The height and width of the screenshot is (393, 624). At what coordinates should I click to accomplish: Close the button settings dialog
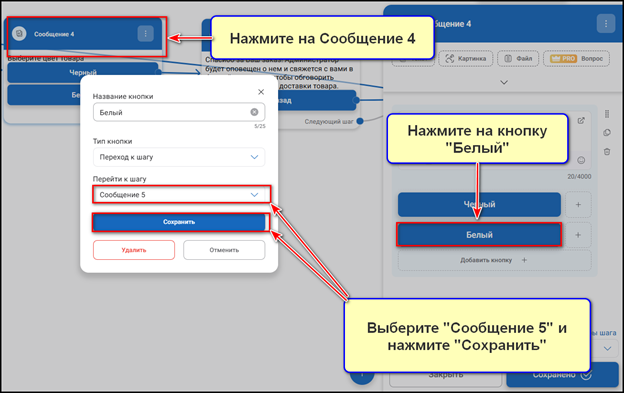coord(261,92)
